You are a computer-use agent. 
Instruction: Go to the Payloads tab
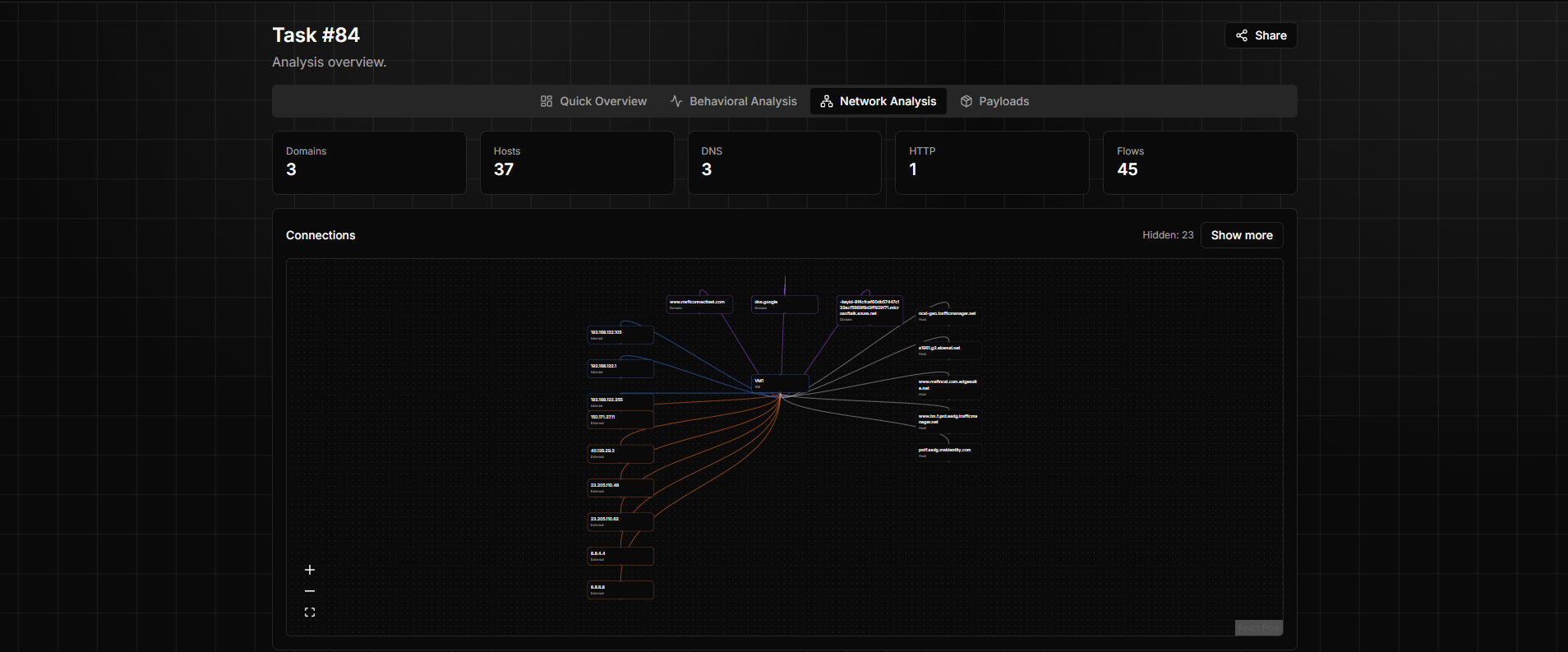[x=994, y=101]
